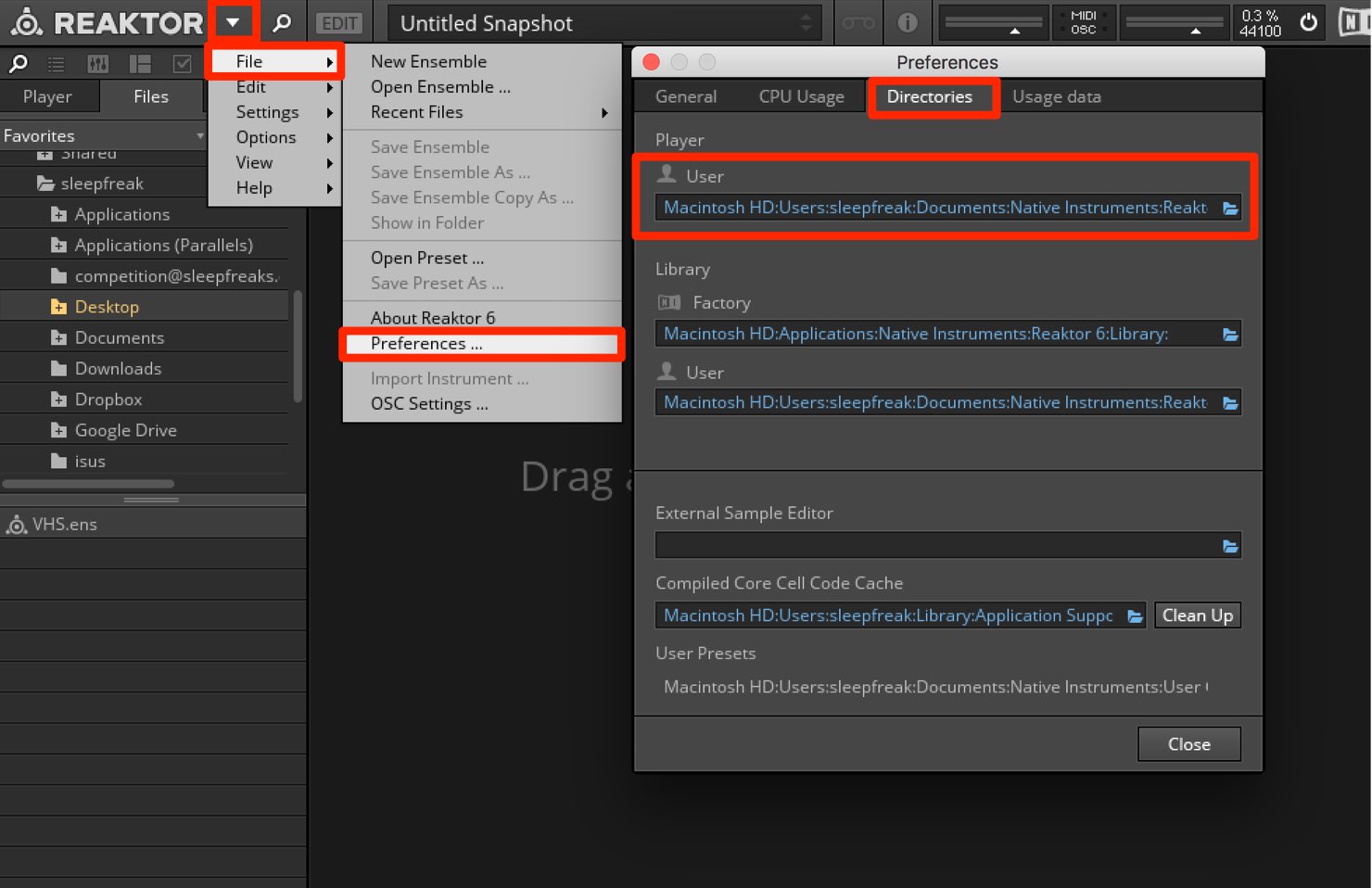1372x888 pixels.
Task: Switch to the Player tab
Action: pyautogui.click(x=47, y=96)
